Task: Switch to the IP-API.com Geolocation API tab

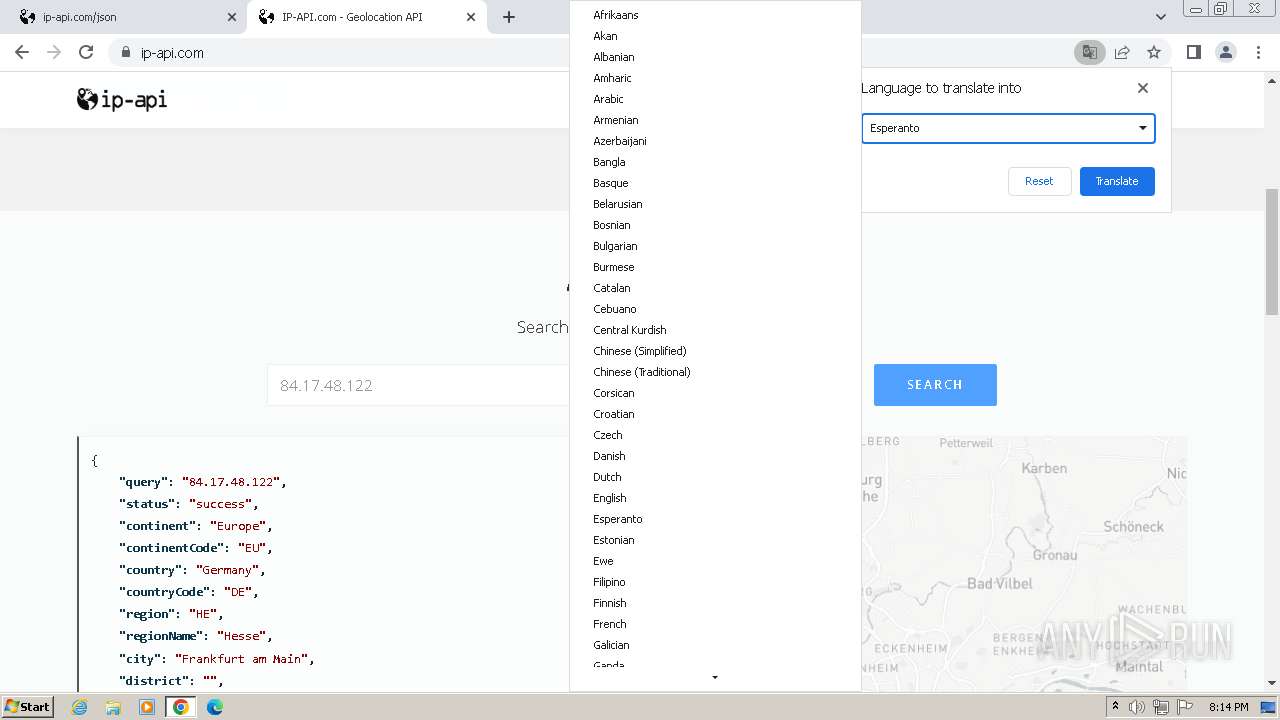Action: [x=365, y=17]
